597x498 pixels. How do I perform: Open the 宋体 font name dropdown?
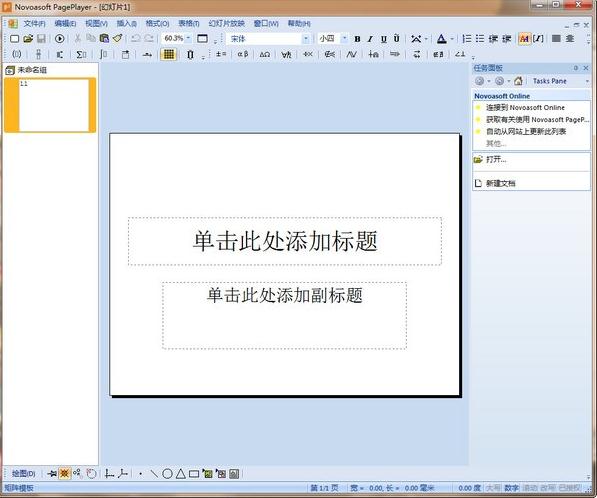(306, 38)
